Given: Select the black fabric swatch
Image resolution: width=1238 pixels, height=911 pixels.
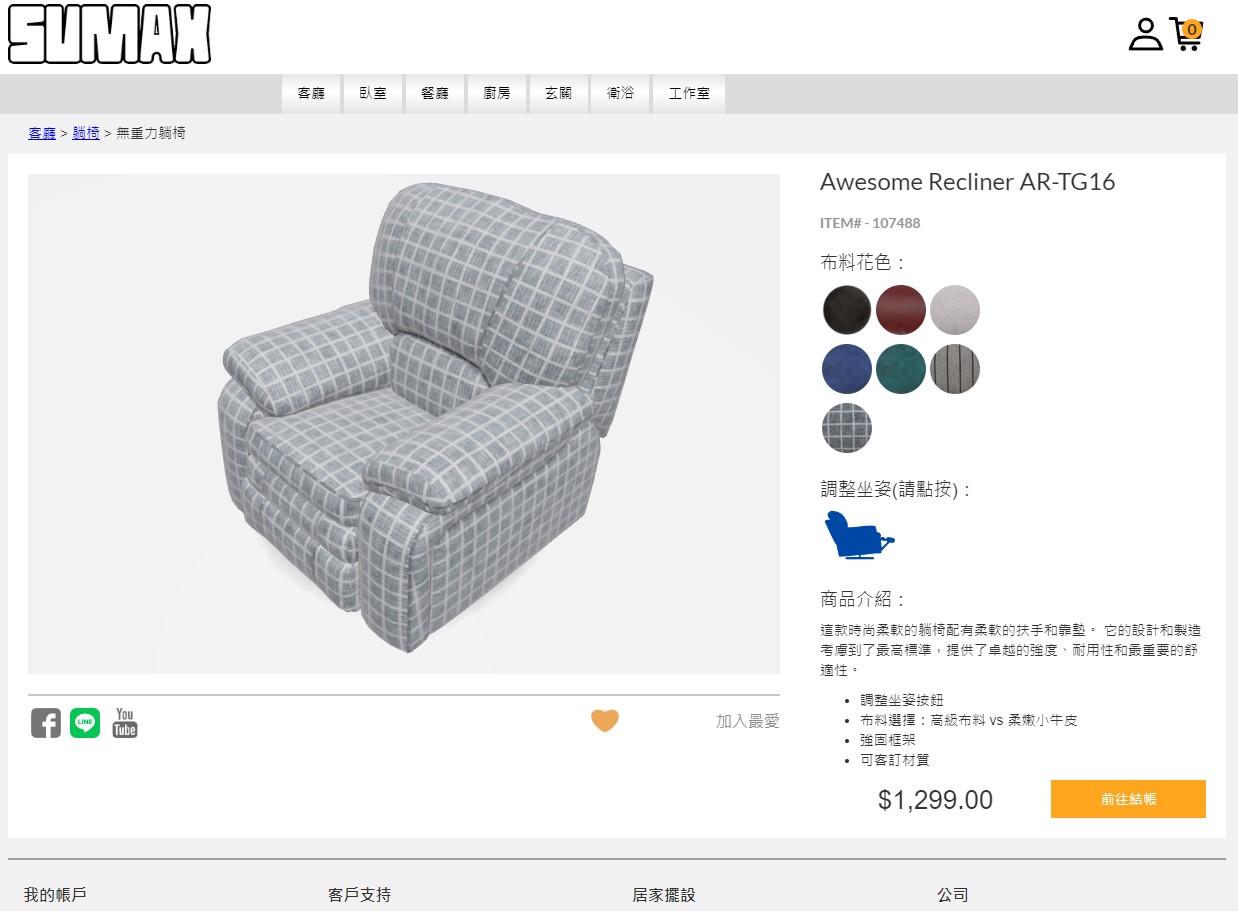Looking at the screenshot, I should tap(847, 310).
